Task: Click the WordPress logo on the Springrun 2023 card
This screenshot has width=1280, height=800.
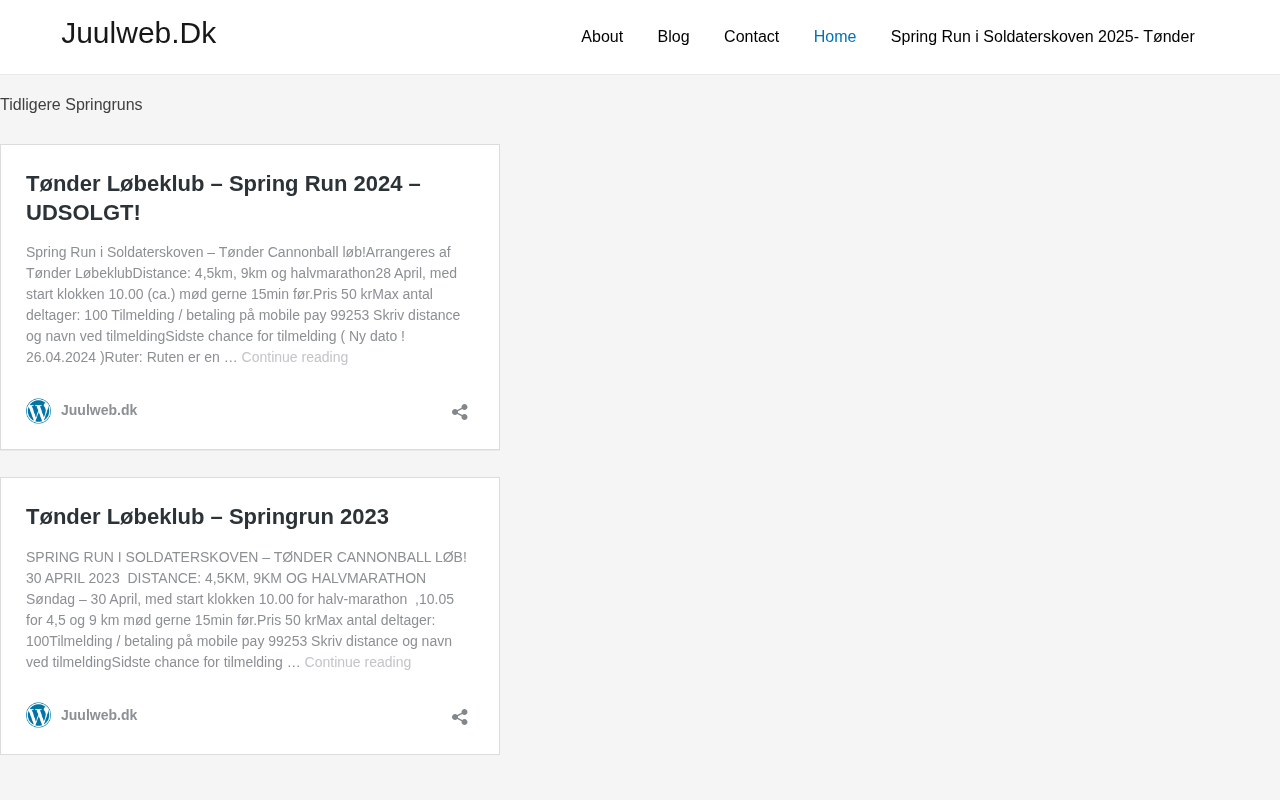Action: coord(38,715)
